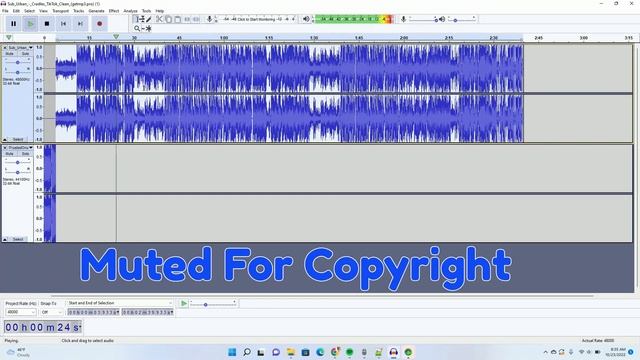This screenshot has width=640, height=360.
Task: Solo the lower stereo track
Action: point(25,153)
